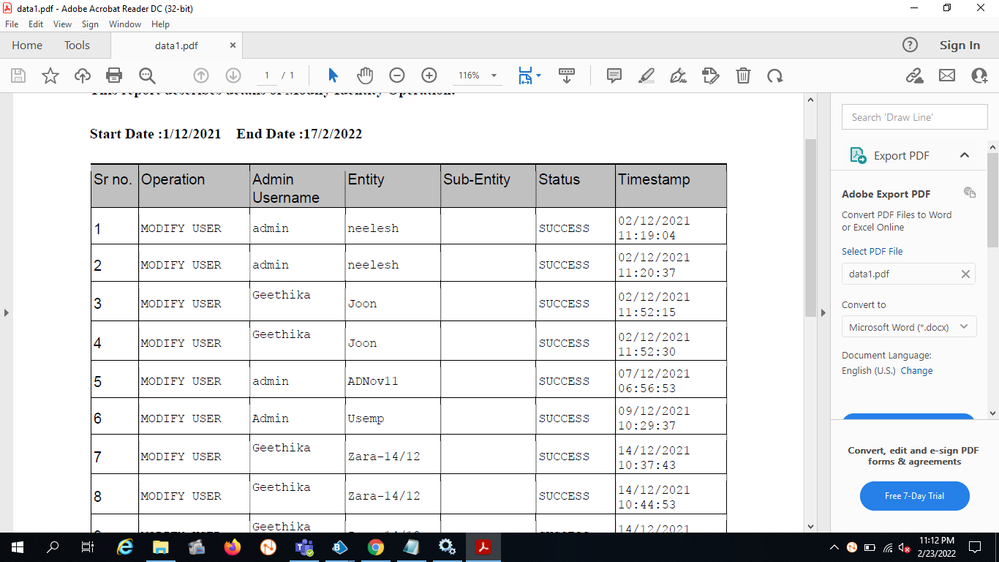999x562 pixels.
Task: Open Convert to Microsoft Word dropdown
Action: click(x=909, y=327)
